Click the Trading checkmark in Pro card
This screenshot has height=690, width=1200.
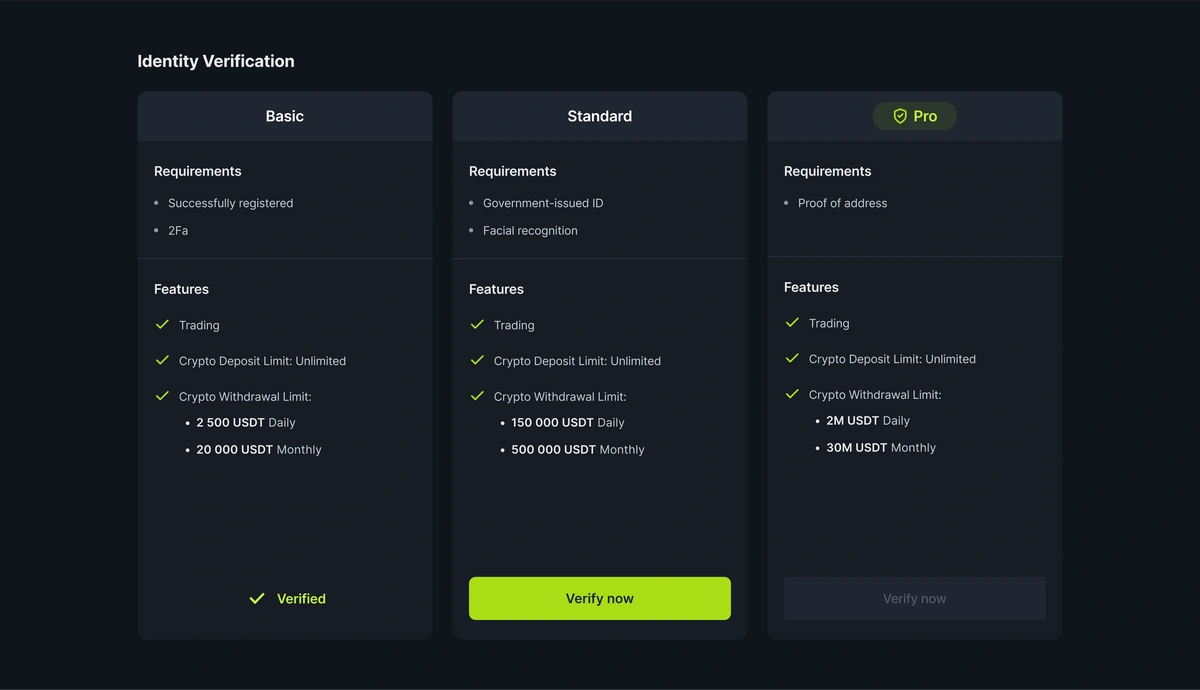tap(792, 323)
